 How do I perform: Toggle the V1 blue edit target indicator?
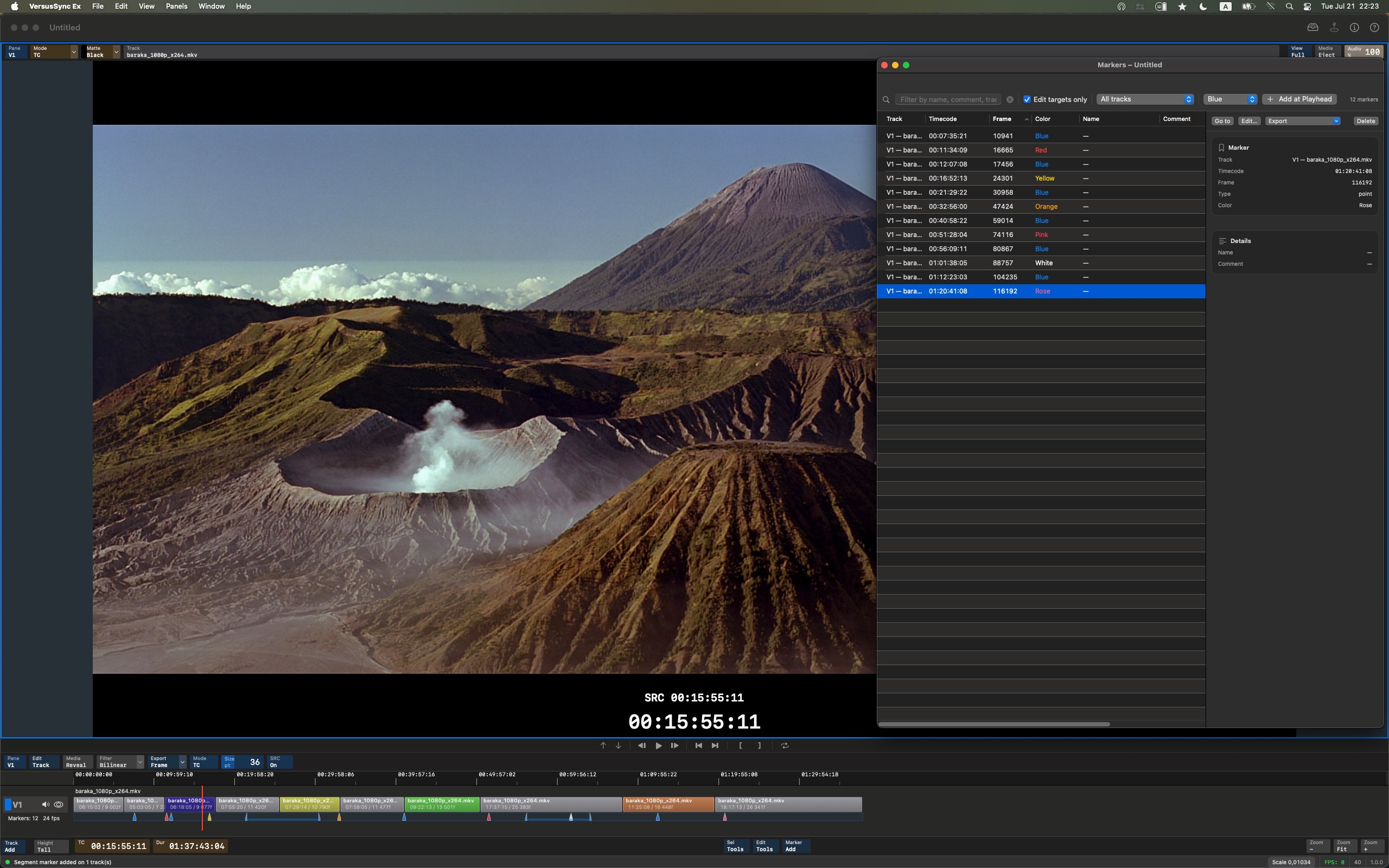click(x=8, y=805)
